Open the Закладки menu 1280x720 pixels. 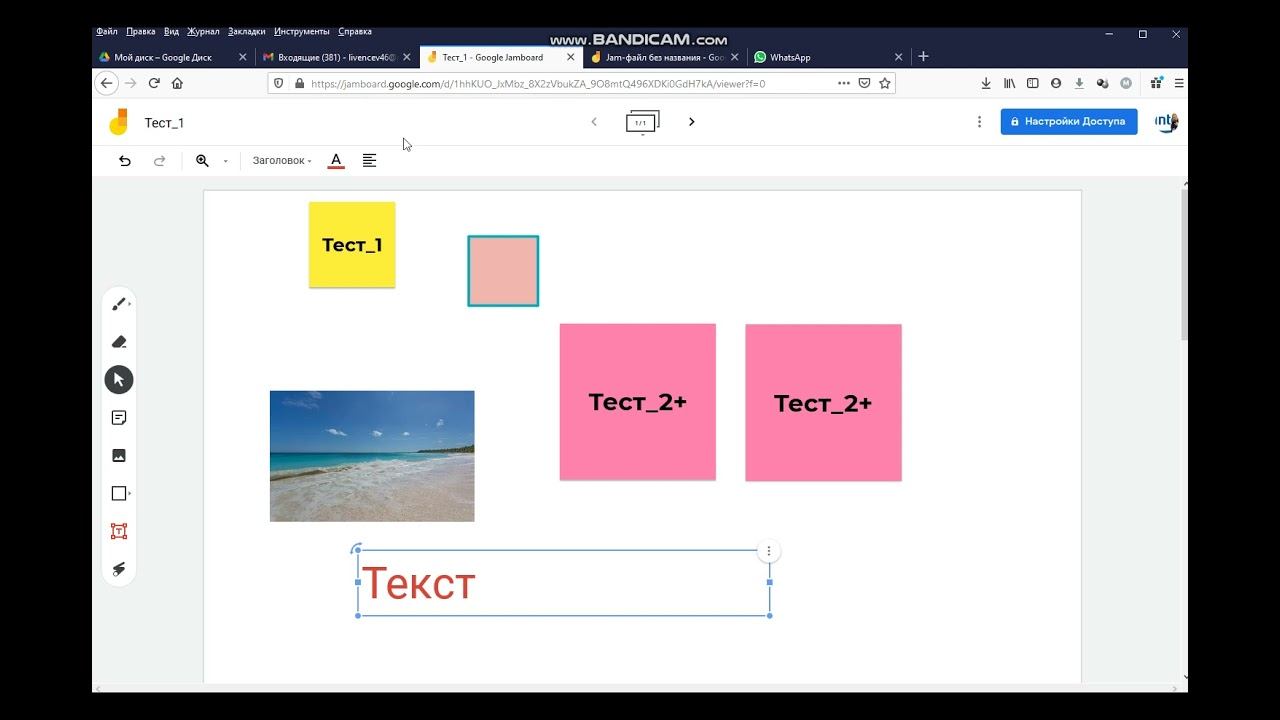[247, 32]
